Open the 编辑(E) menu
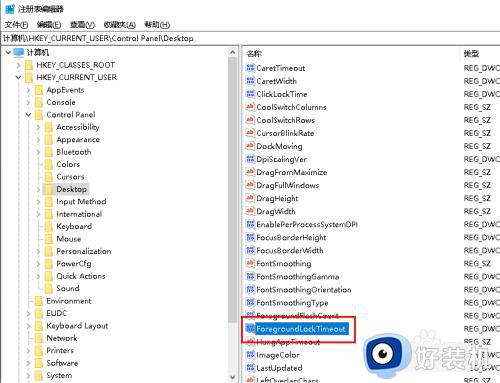Screen dimensions: 500x383 tap(49, 25)
